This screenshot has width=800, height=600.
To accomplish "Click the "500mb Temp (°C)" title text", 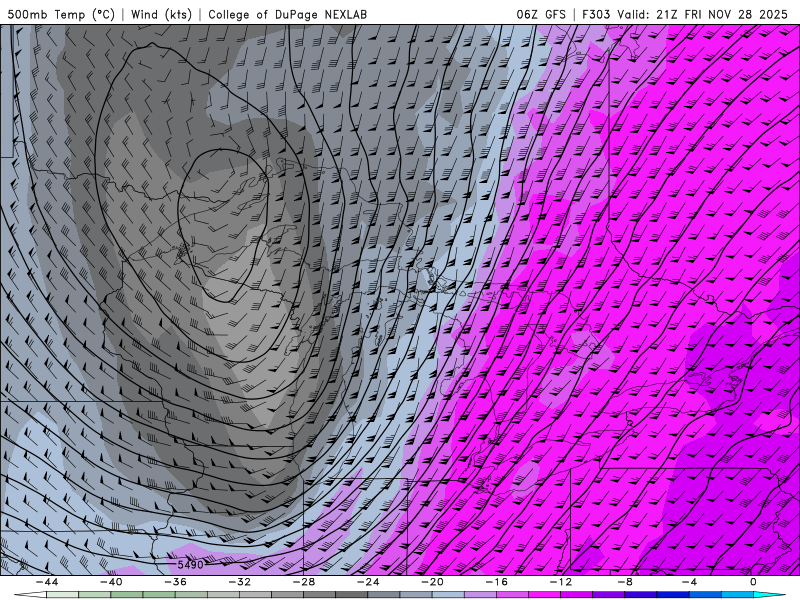I will coord(61,15).
